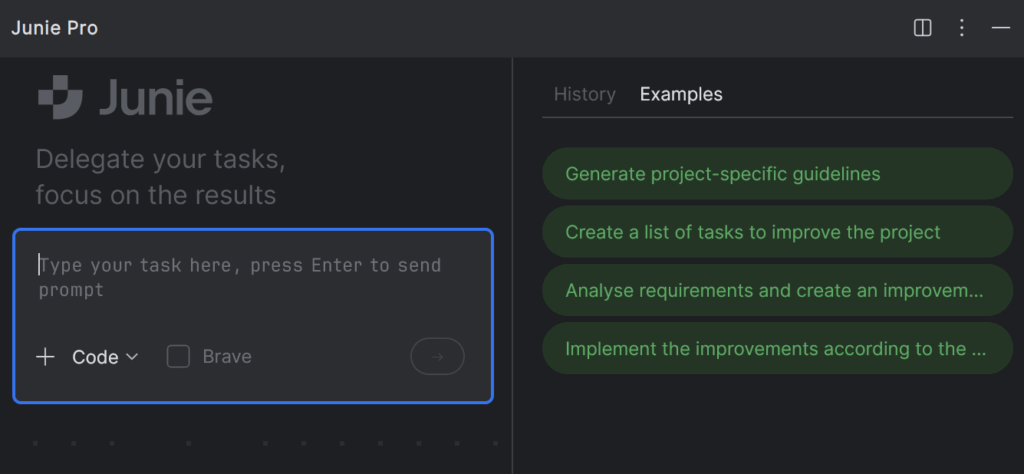
Task: Switch to the History tab
Action: tap(584, 95)
